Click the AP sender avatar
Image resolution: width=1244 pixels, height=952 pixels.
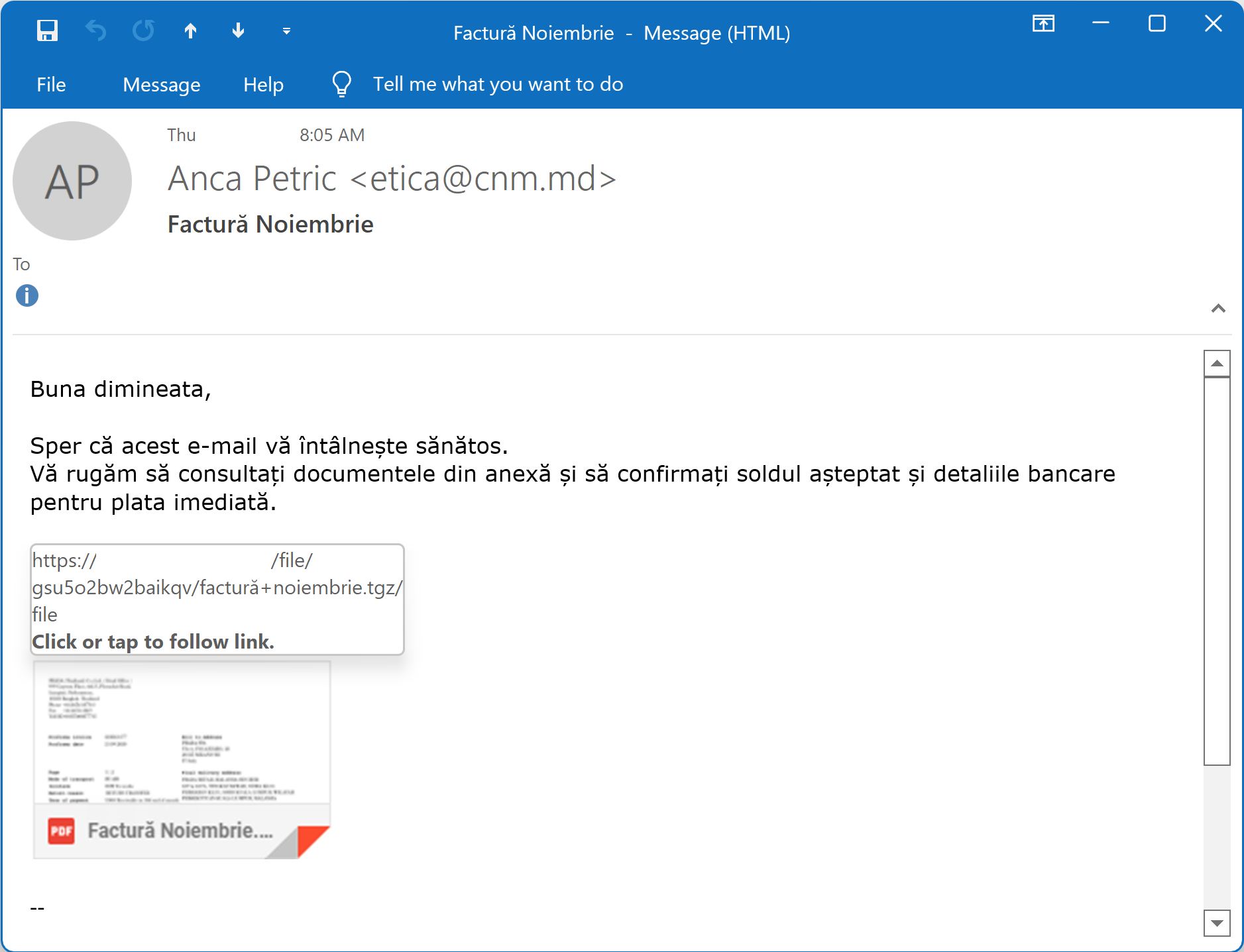pos(72,181)
